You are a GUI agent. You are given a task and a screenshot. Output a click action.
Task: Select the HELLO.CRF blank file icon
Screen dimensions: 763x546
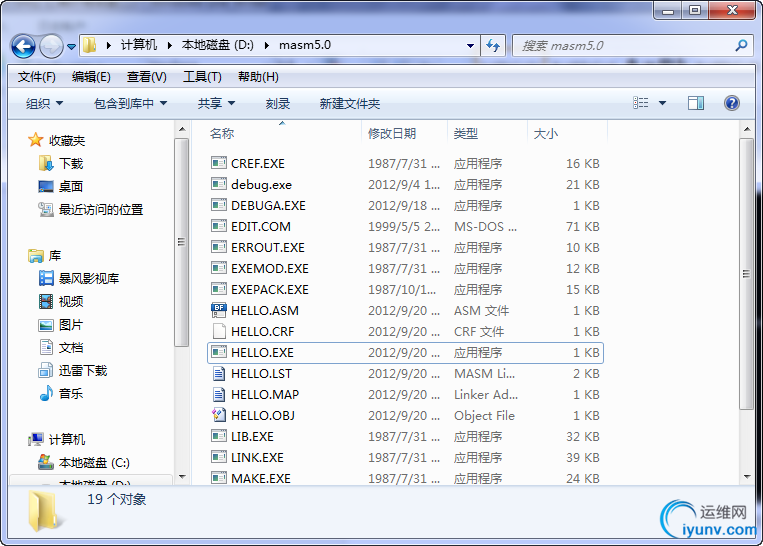click(x=219, y=331)
